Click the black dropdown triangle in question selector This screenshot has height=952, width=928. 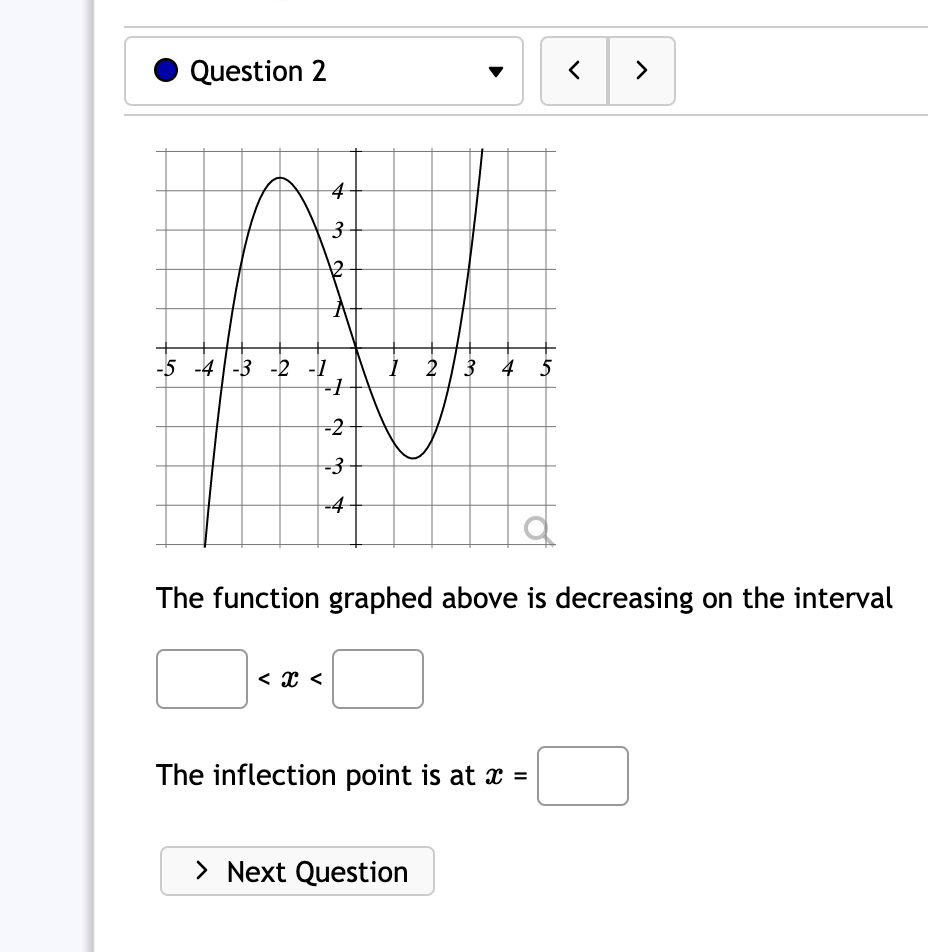(x=496, y=72)
